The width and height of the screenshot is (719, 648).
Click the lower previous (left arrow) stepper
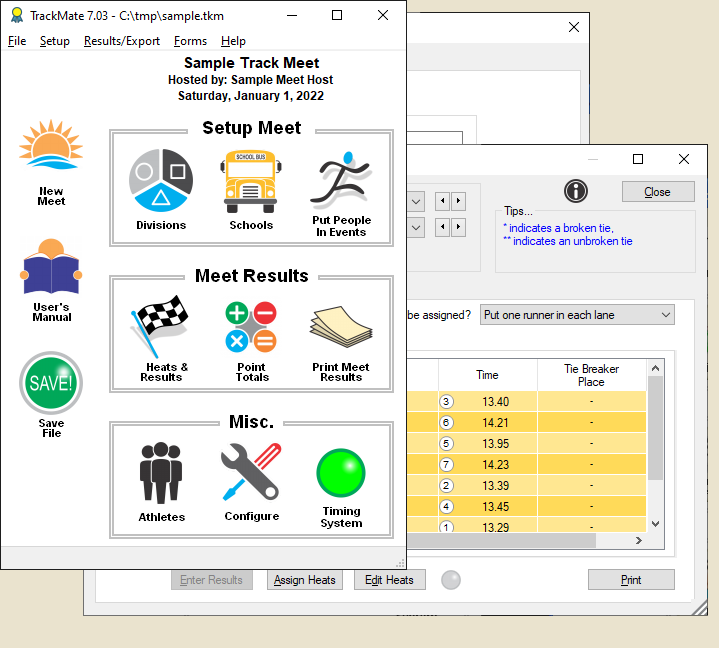tap(442, 227)
